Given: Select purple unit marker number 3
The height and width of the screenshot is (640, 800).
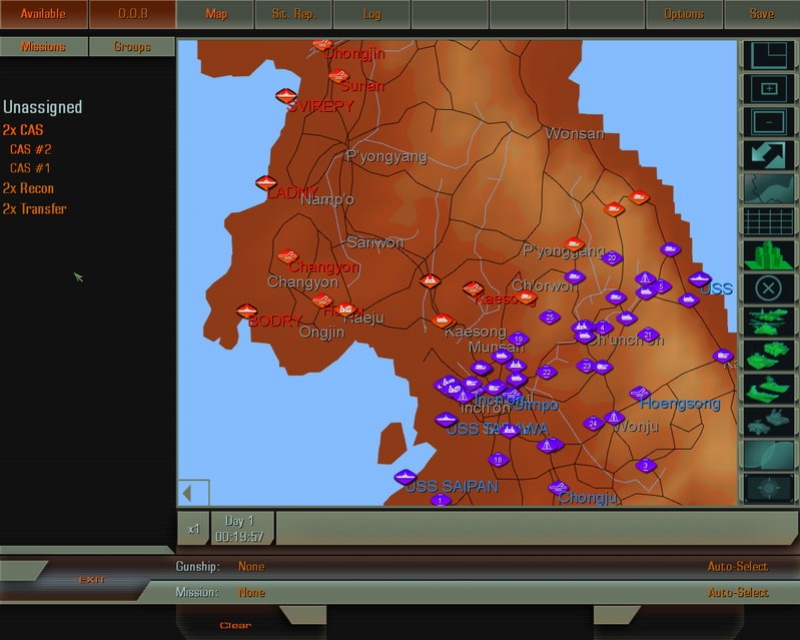Looking at the screenshot, I should (646, 465).
